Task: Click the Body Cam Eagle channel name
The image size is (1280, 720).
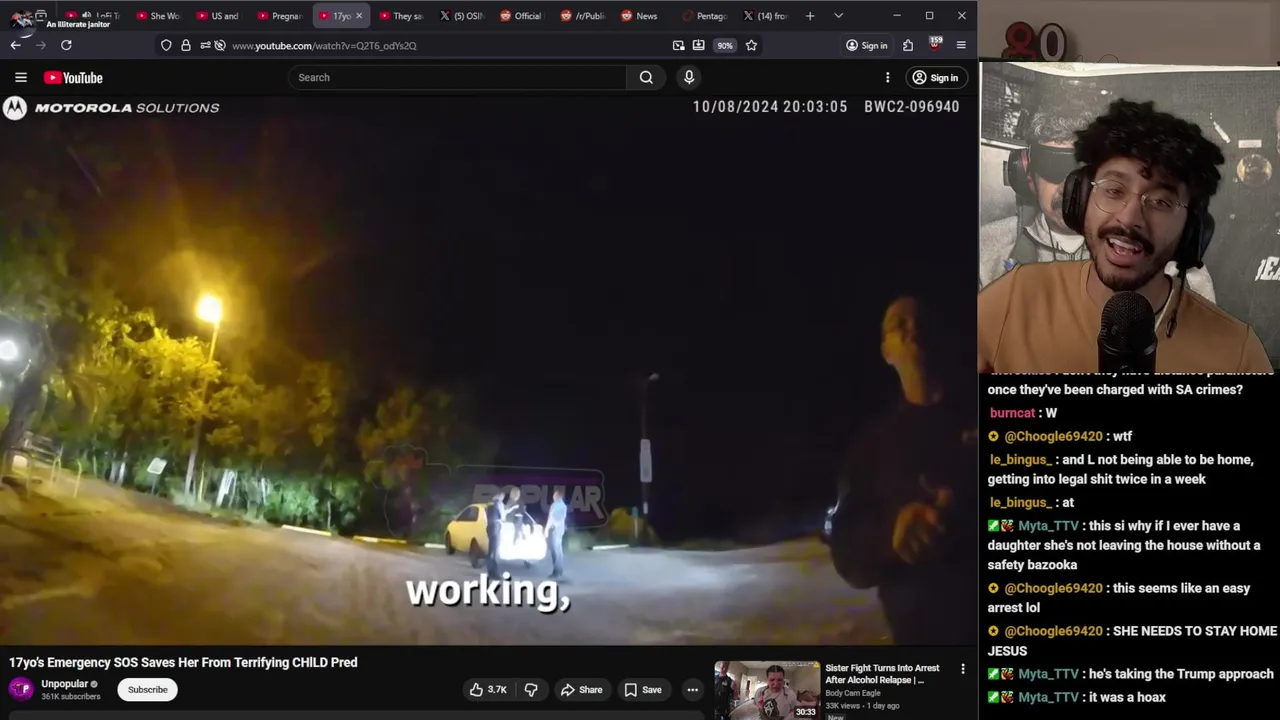Action: coord(853,693)
